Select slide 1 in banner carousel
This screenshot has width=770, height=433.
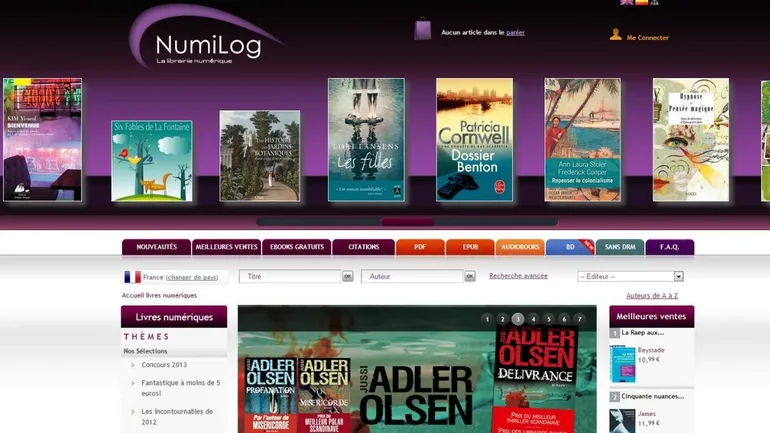(487, 319)
